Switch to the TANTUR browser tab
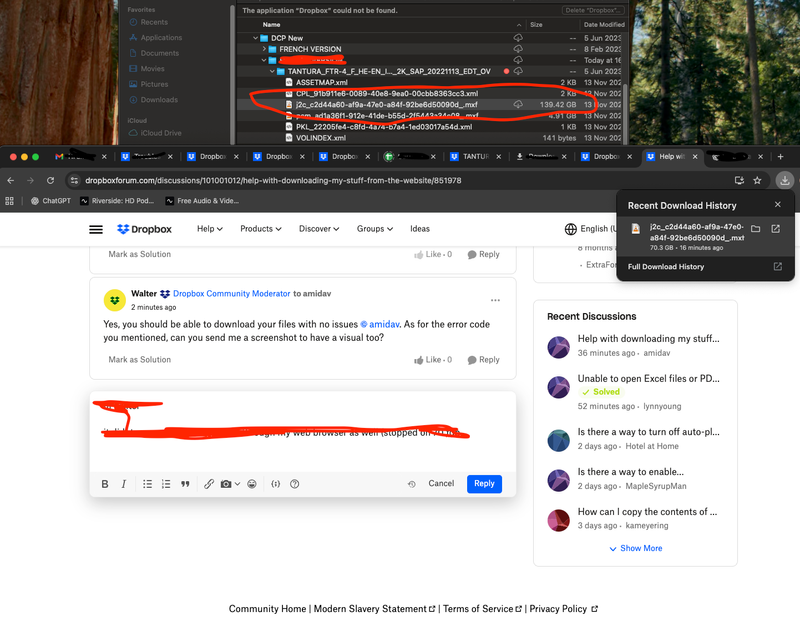800x630 pixels. tap(470, 157)
